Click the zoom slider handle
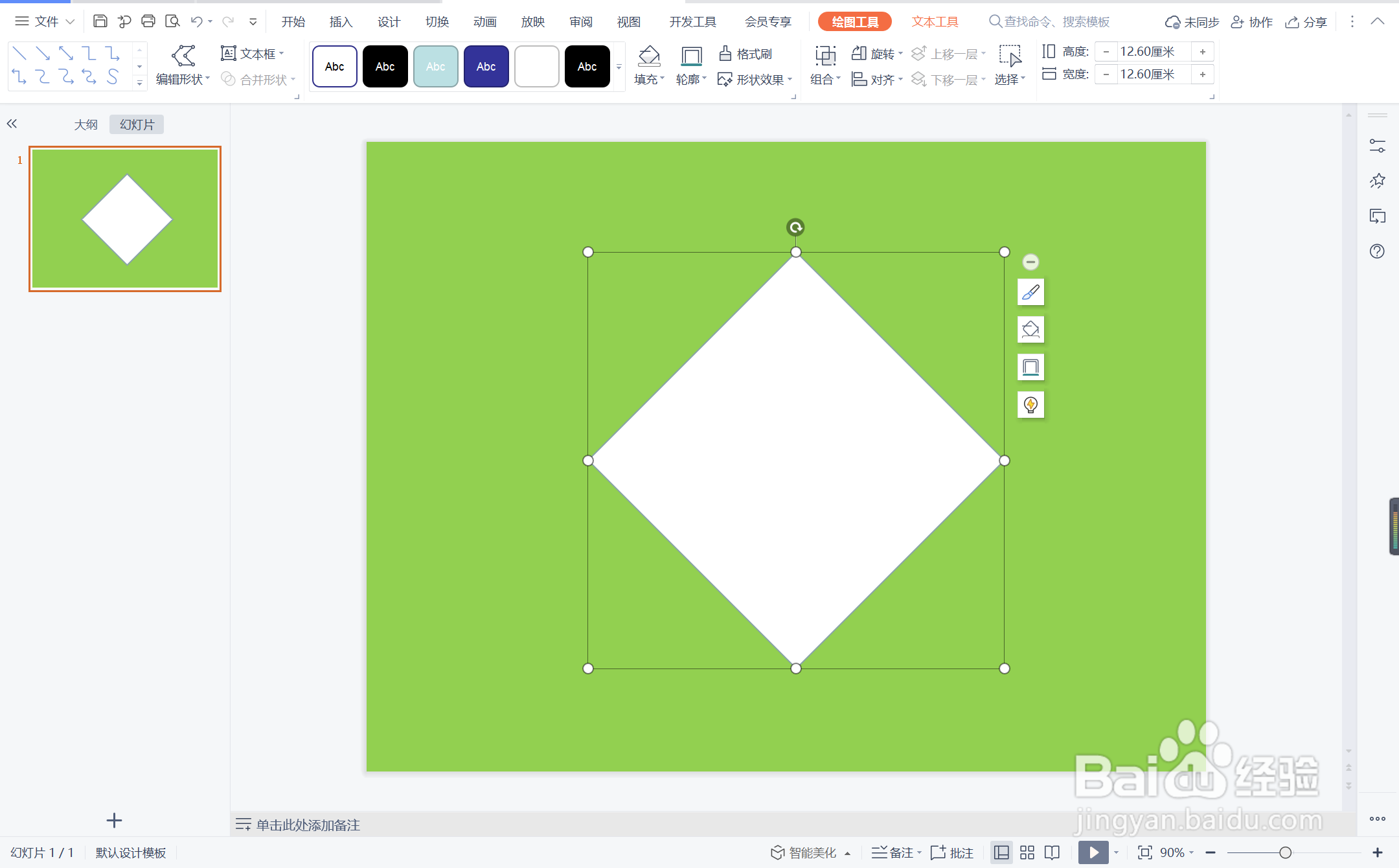 pos(1286,852)
